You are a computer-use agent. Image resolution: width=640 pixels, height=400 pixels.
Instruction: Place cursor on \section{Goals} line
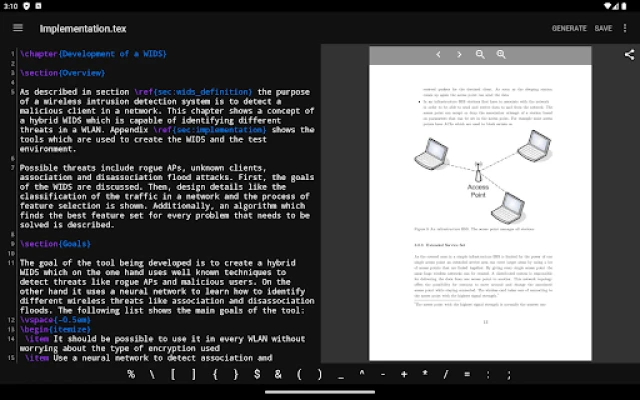(x=56, y=244)
